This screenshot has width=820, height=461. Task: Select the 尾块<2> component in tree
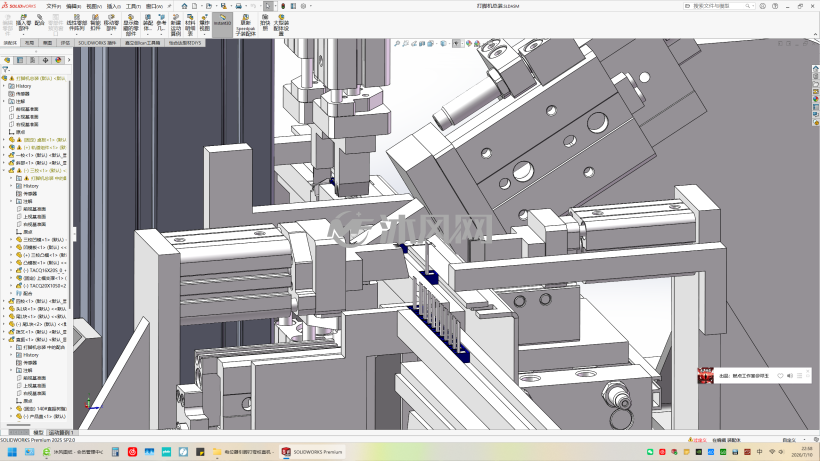tap(37, 324)
